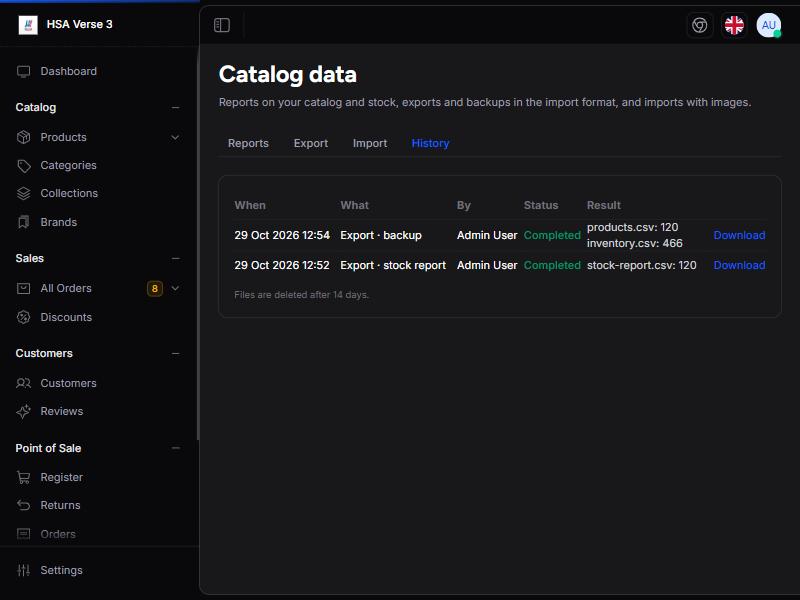Open the AU user avatar menu

coord(768,25)
